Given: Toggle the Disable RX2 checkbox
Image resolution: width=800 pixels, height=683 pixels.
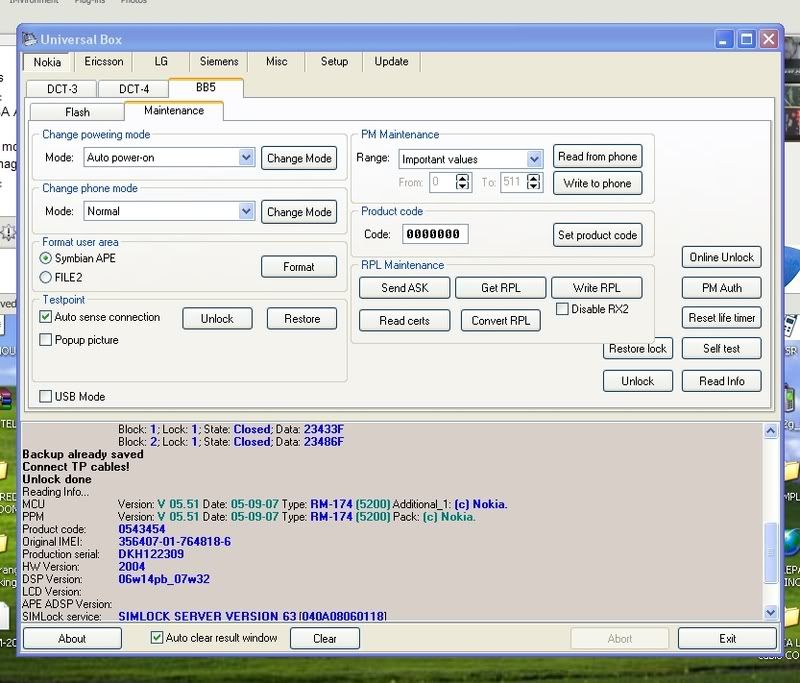Looking at the screenshot, I should pyautogui.click(x=562, y=309).
